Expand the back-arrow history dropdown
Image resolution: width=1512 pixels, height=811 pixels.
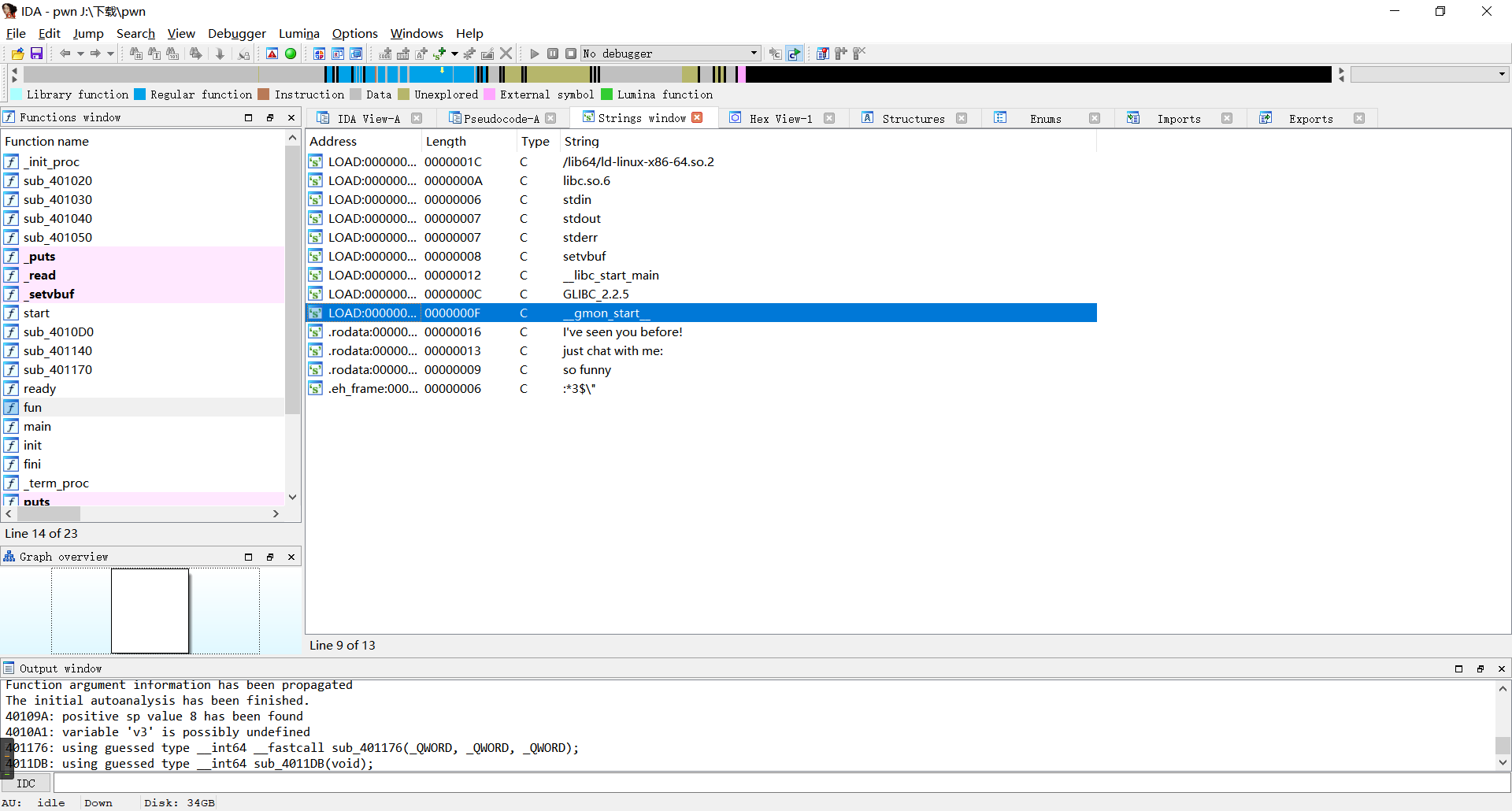(80, 54)
